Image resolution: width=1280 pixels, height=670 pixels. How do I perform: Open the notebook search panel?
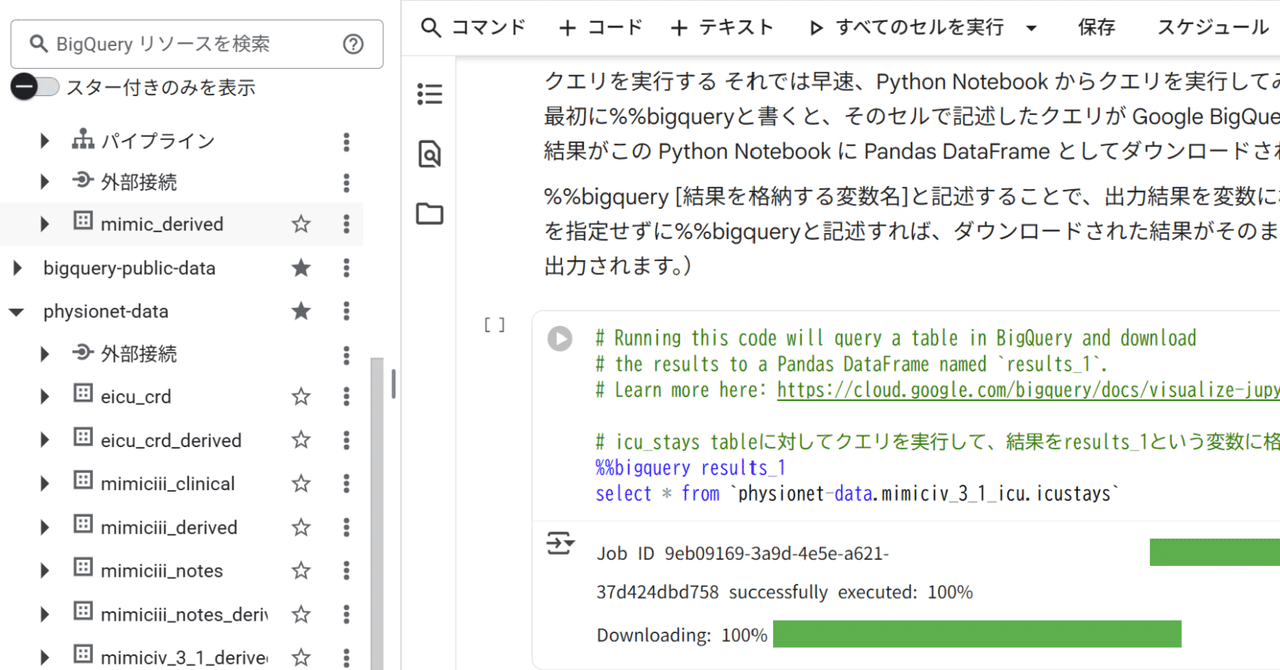pos(429,154)
